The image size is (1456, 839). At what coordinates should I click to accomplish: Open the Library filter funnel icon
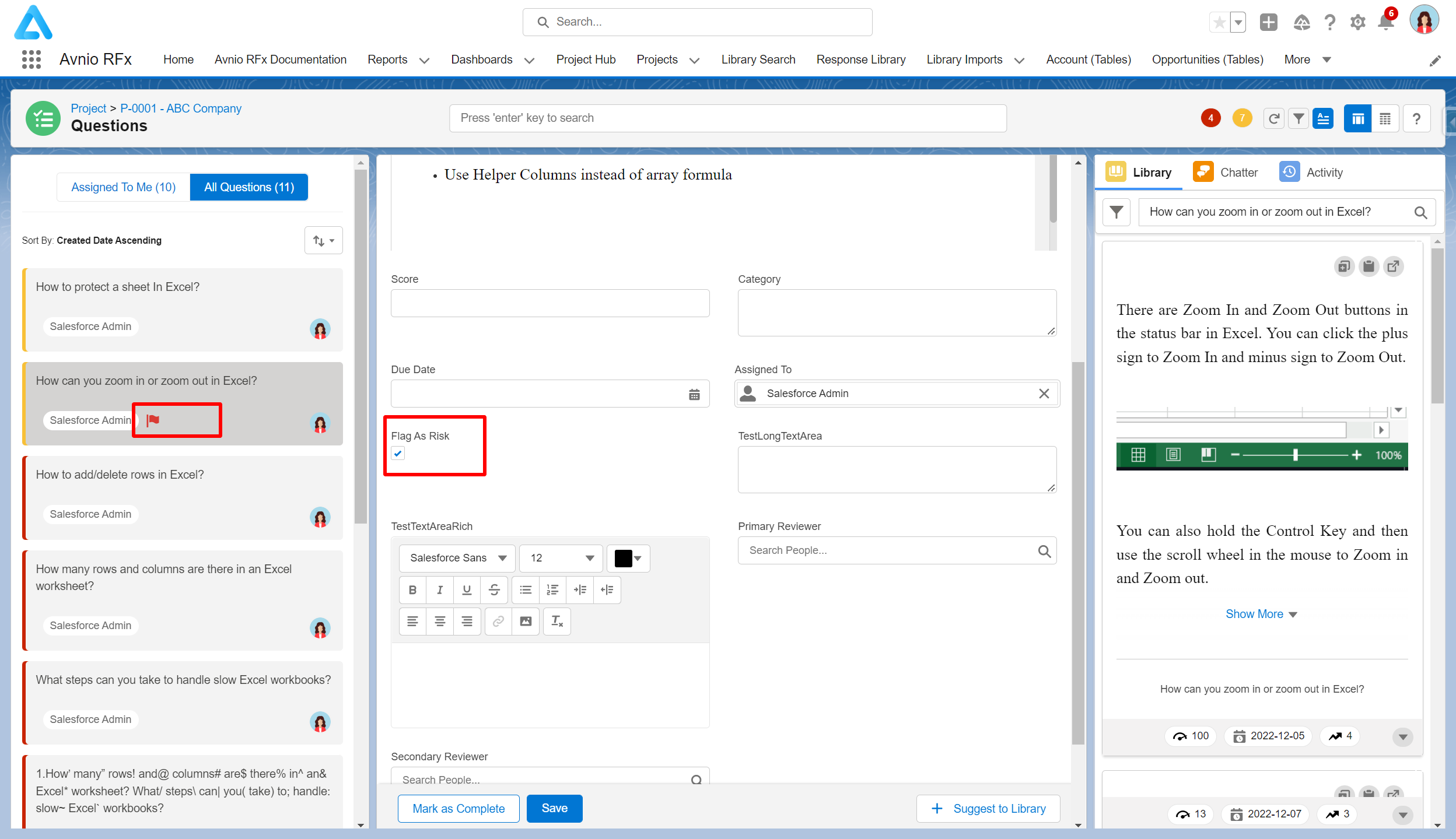click(x=1116, y=212)
